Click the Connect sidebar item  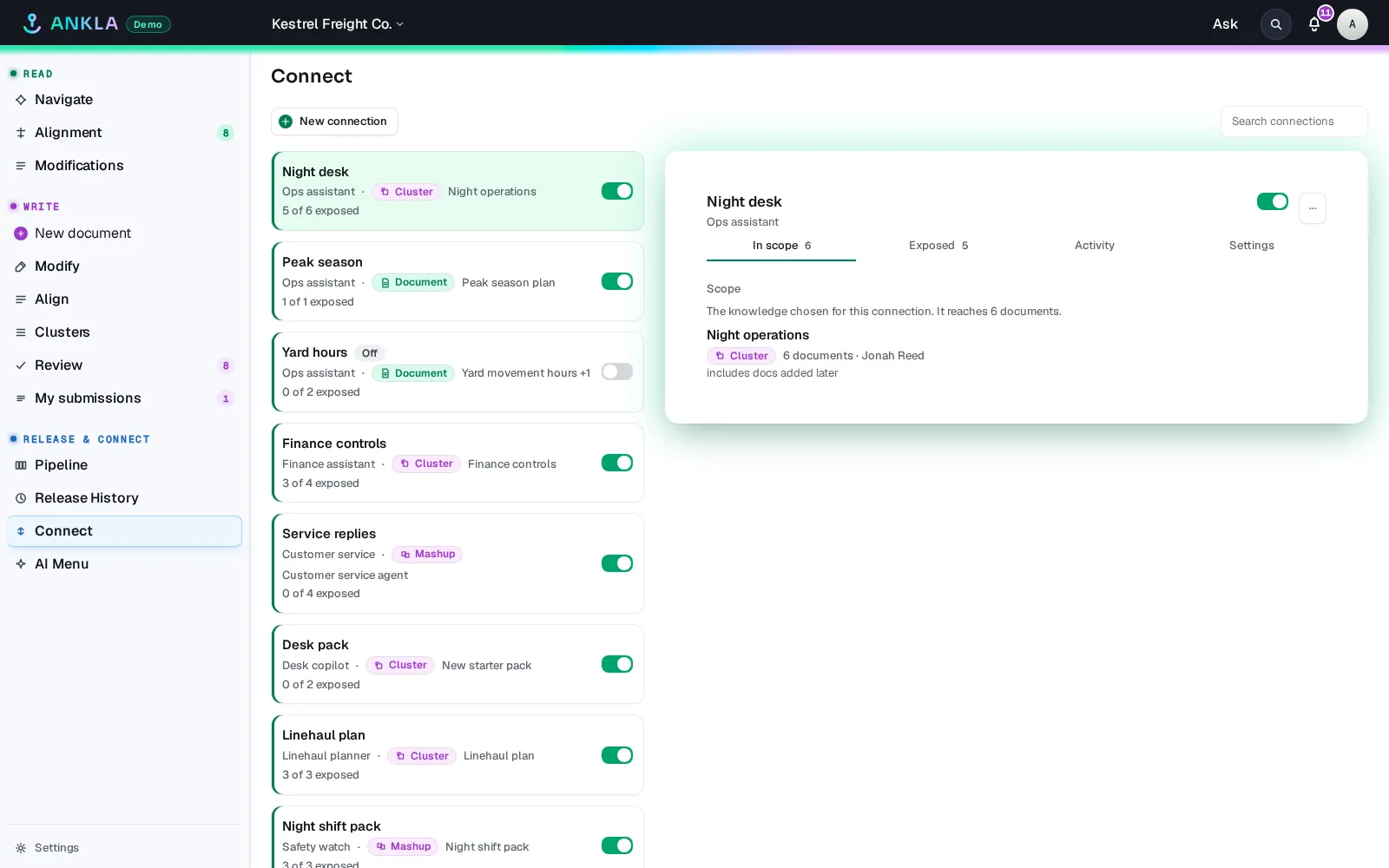pyautogui.click(x=124, y=531)
